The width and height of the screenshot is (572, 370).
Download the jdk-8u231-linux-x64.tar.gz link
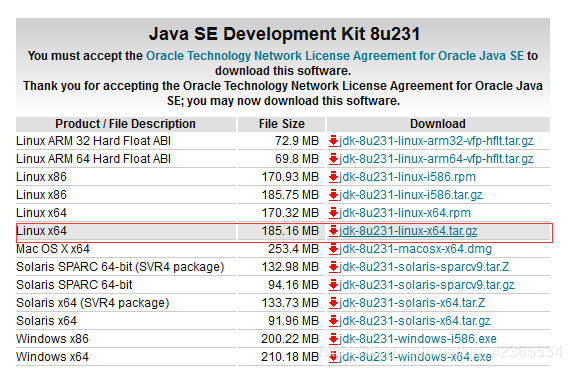(x=408, y=231)
